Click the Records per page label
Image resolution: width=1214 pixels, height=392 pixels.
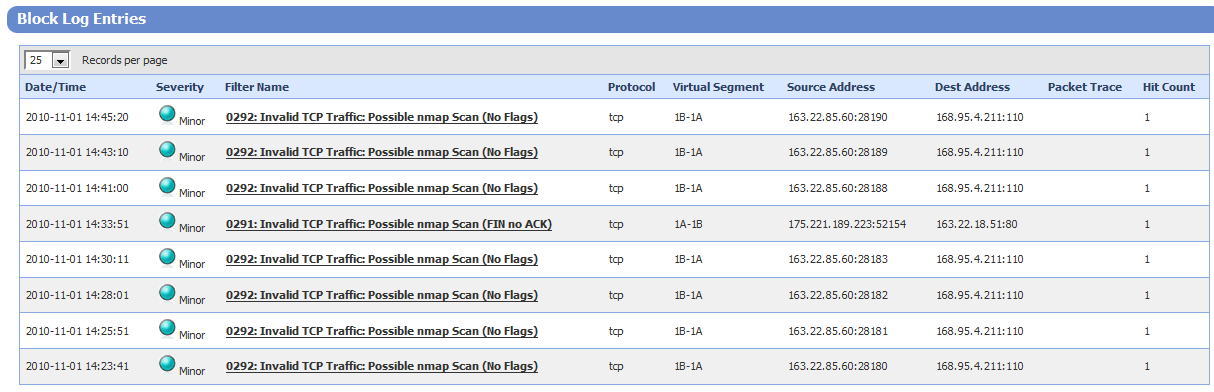pyautogui.click(x=124, y=60)
